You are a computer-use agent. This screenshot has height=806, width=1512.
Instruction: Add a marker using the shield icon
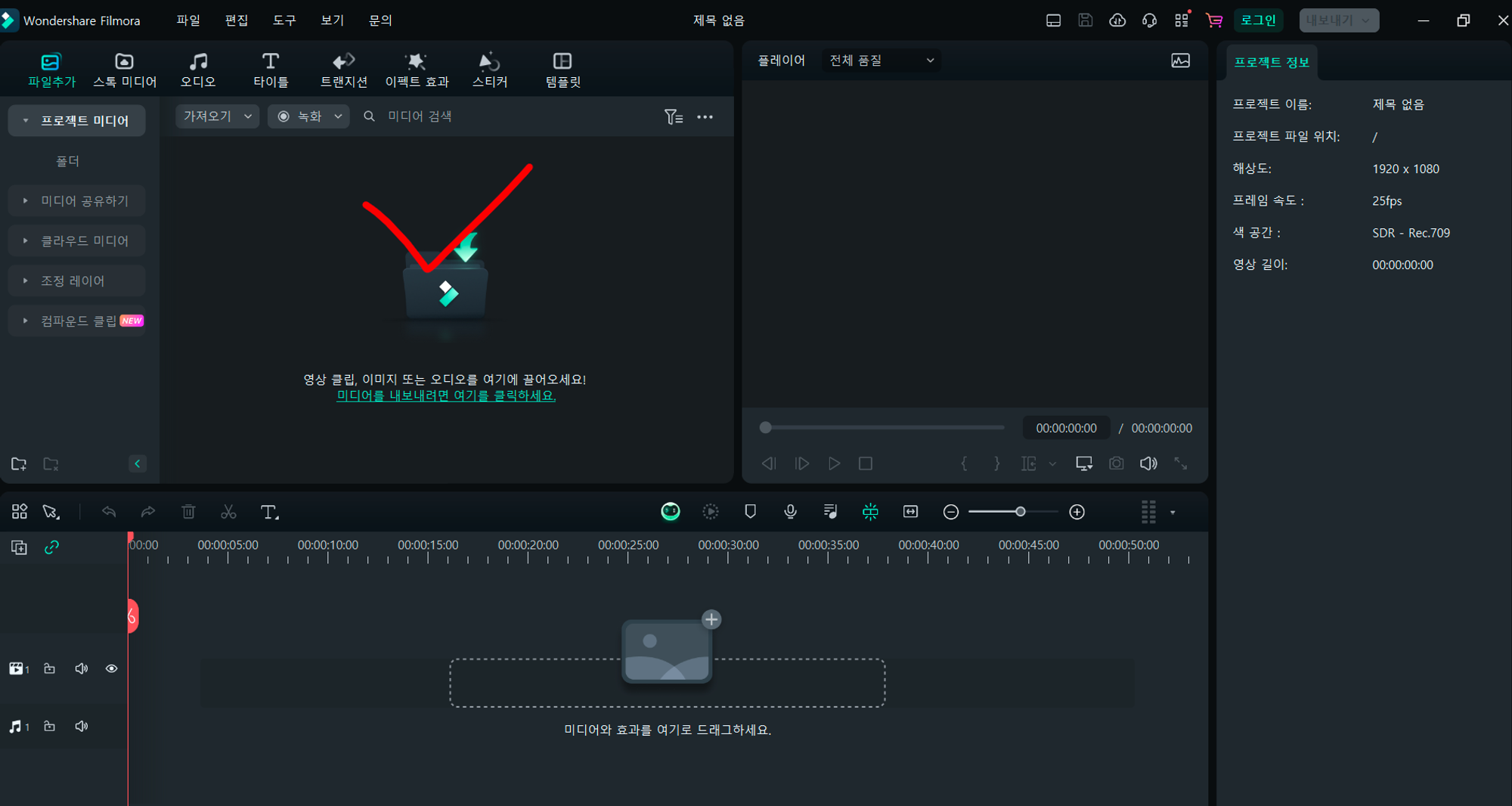point(751,512)
